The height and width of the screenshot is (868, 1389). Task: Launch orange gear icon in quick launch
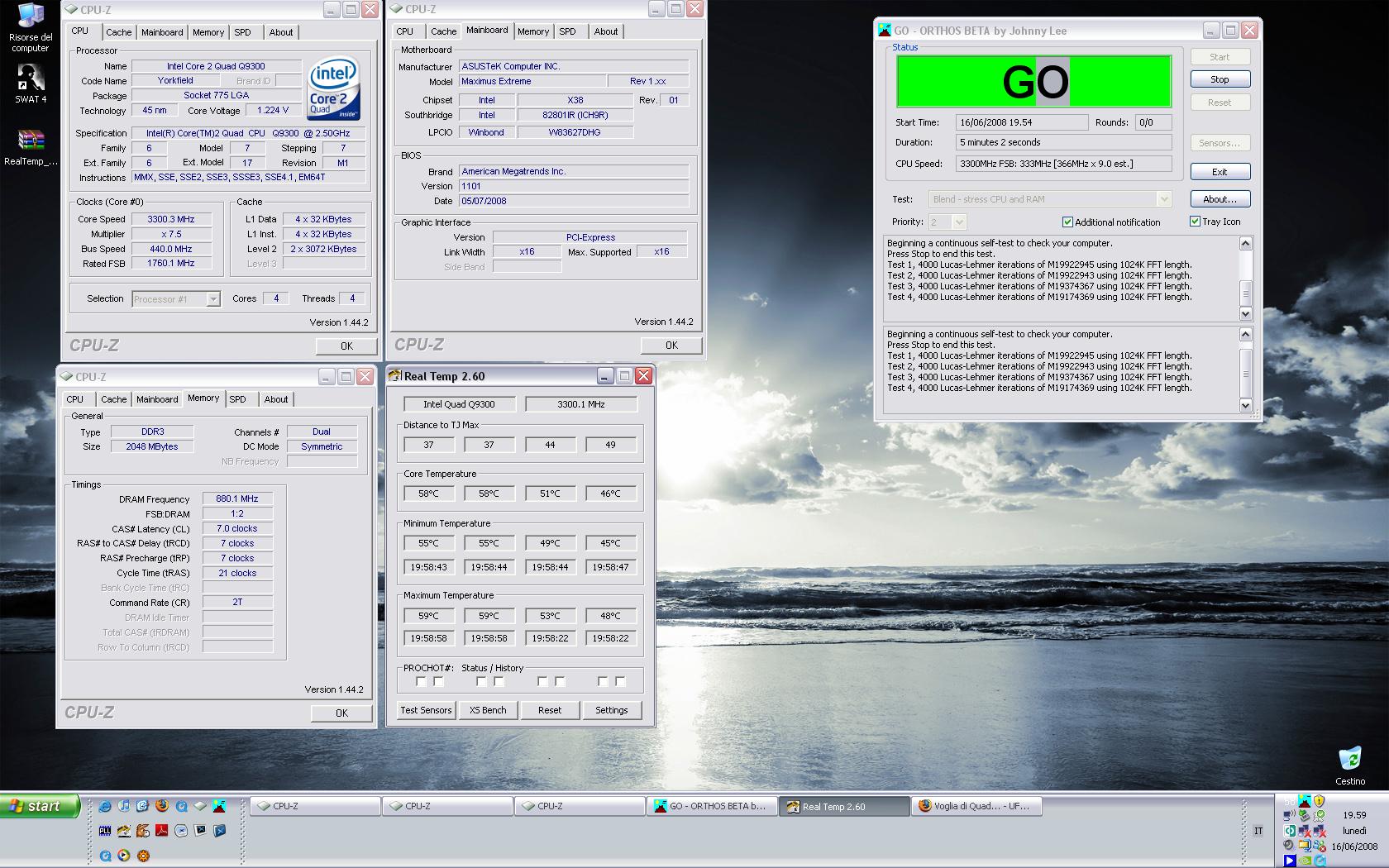pos(143,856)
